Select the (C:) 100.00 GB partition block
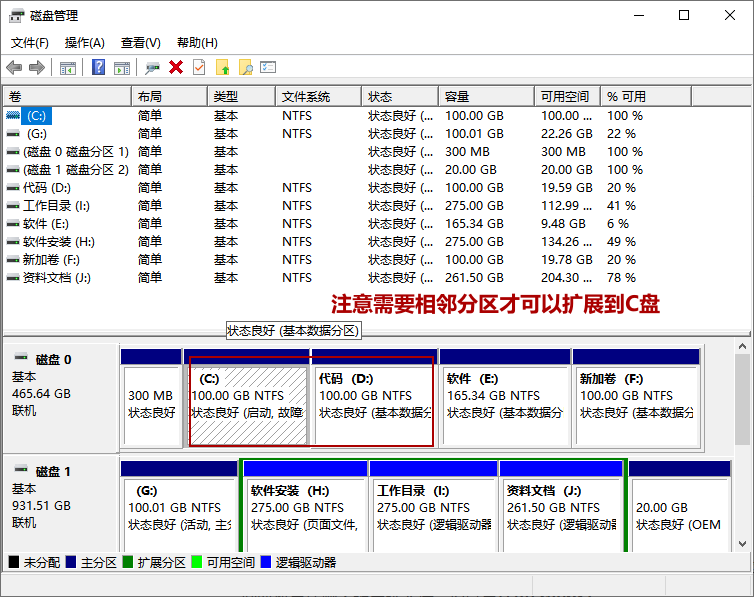The image size is (754, 597). coord(248,398)
